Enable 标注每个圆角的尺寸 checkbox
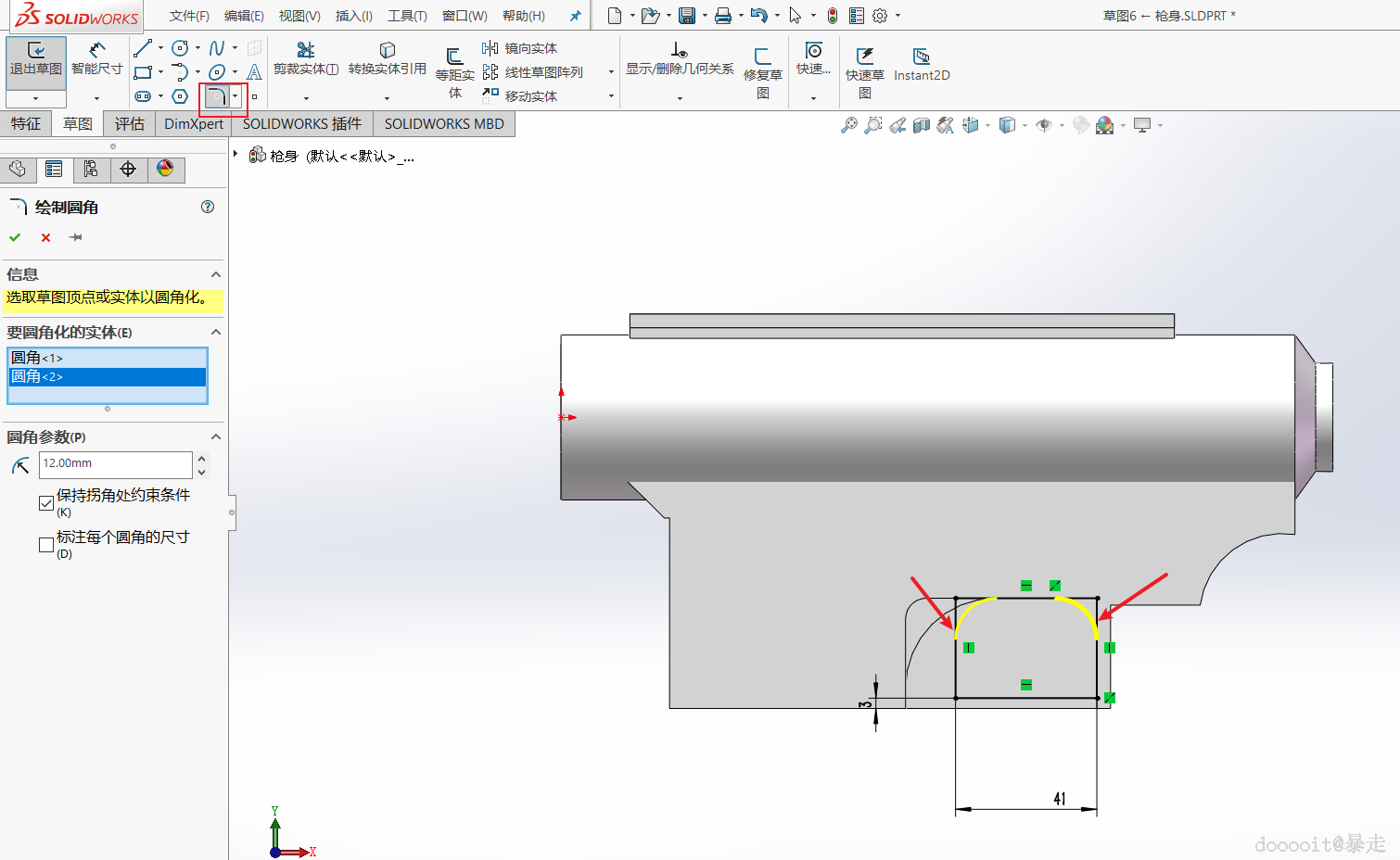1400x860 pixels. [46, 545]
